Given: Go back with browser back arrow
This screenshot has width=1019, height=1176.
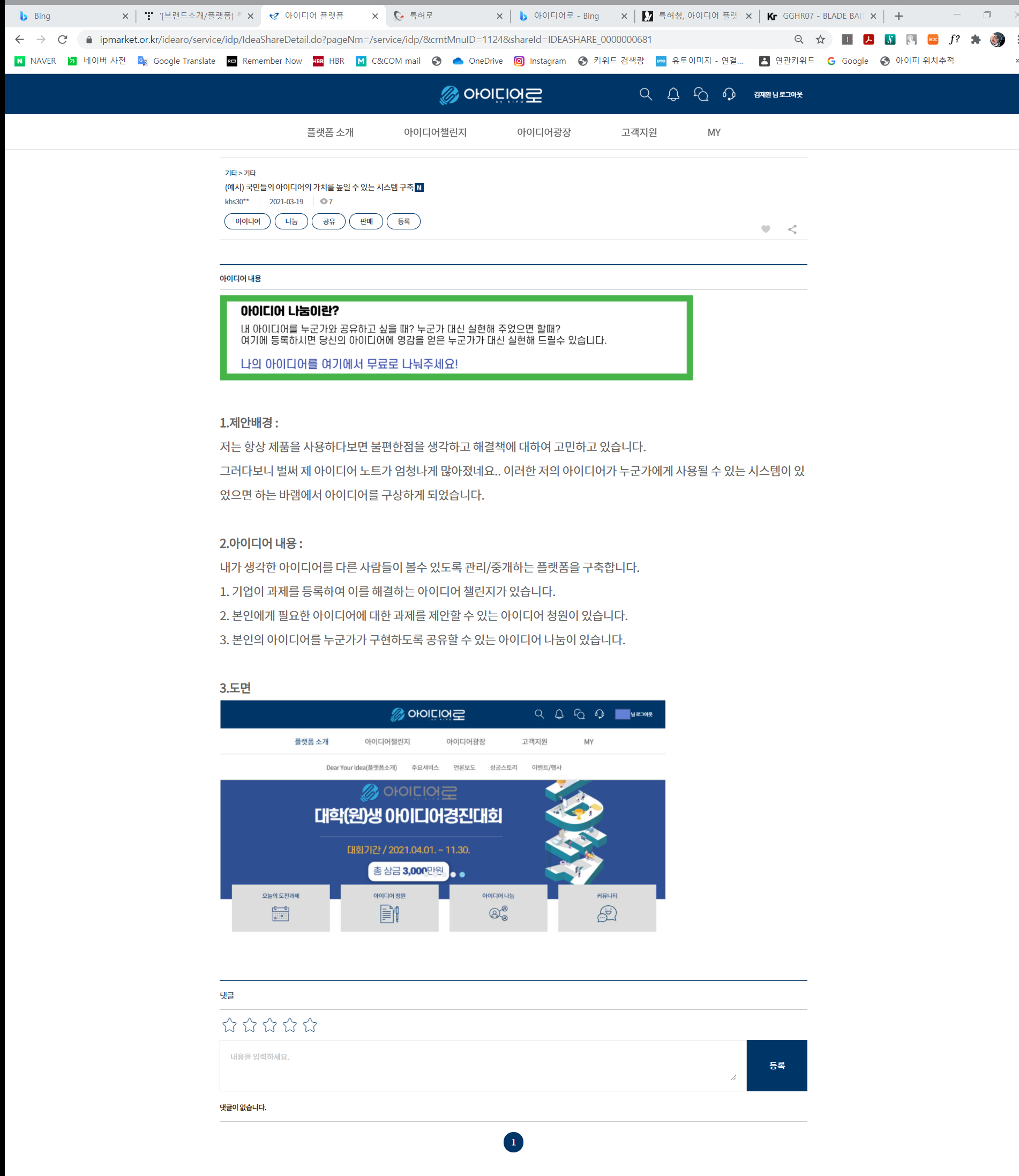Looking at the screenshot, I should click(19, 39).
